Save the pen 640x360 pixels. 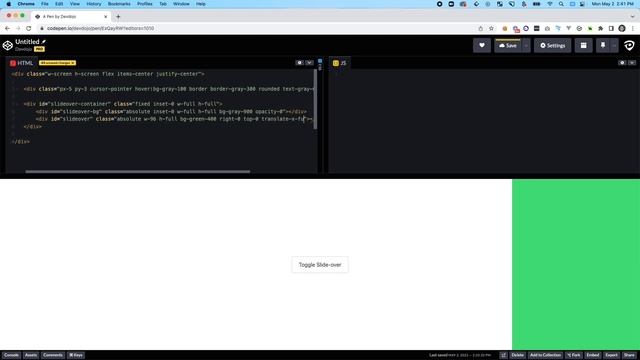point(508,45)
